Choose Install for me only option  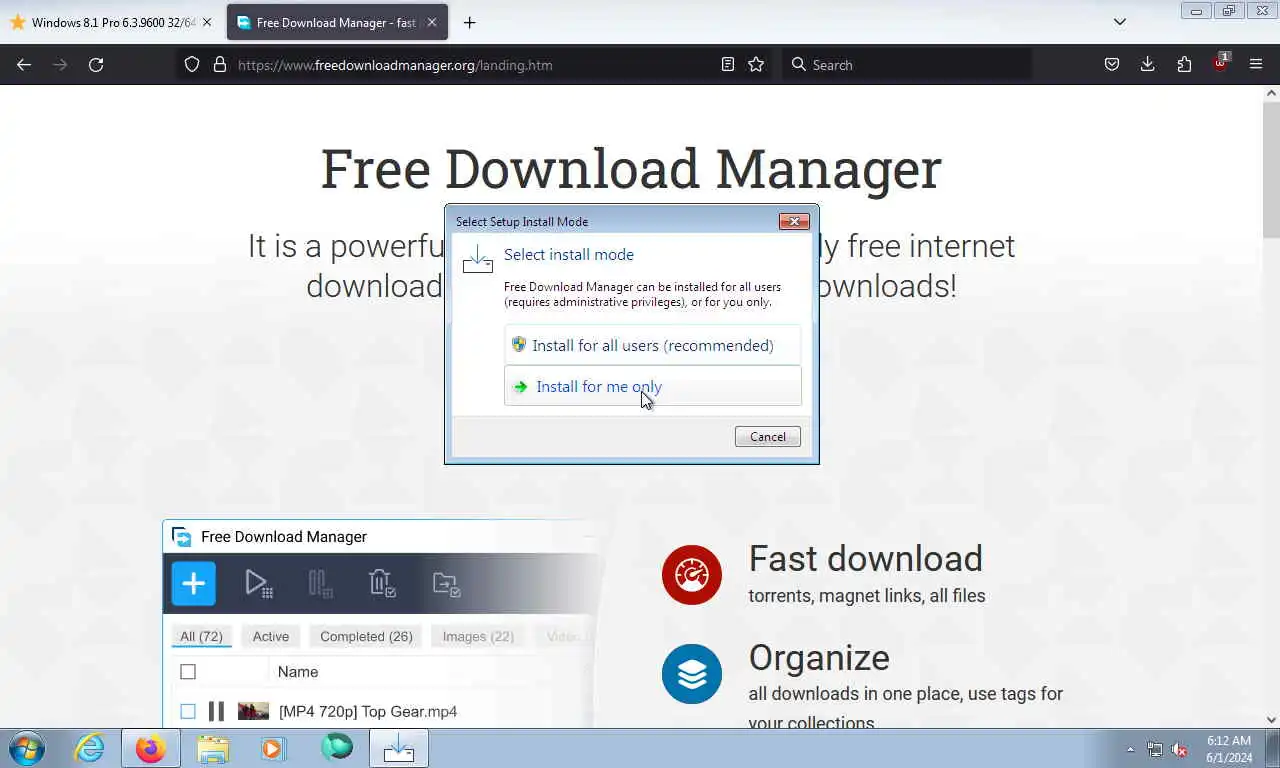(652, 386)
